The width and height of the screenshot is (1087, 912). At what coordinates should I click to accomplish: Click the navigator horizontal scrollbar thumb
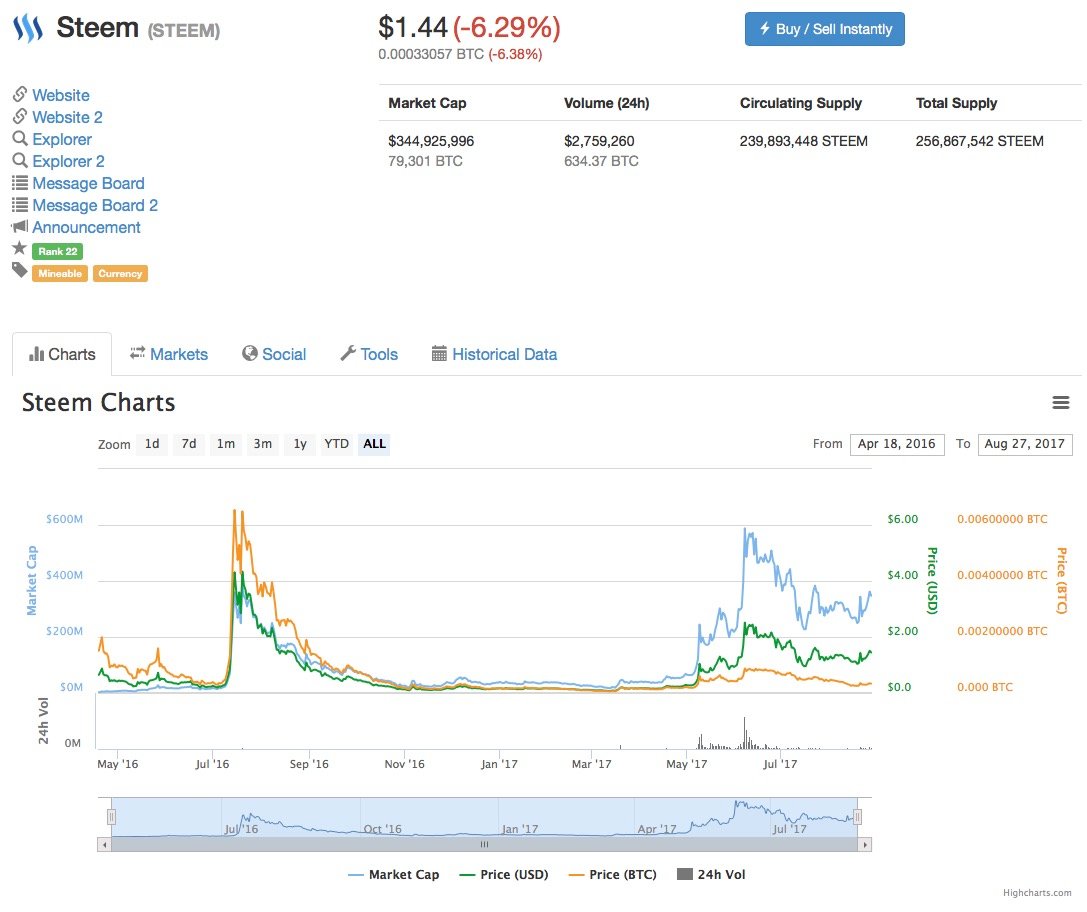click(x=485, y=845)
